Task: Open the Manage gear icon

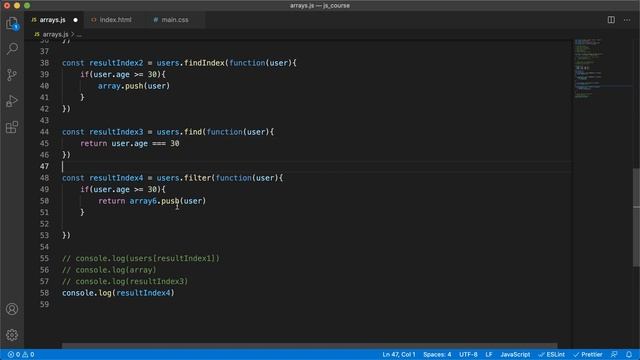Action: tap(12, 335)
